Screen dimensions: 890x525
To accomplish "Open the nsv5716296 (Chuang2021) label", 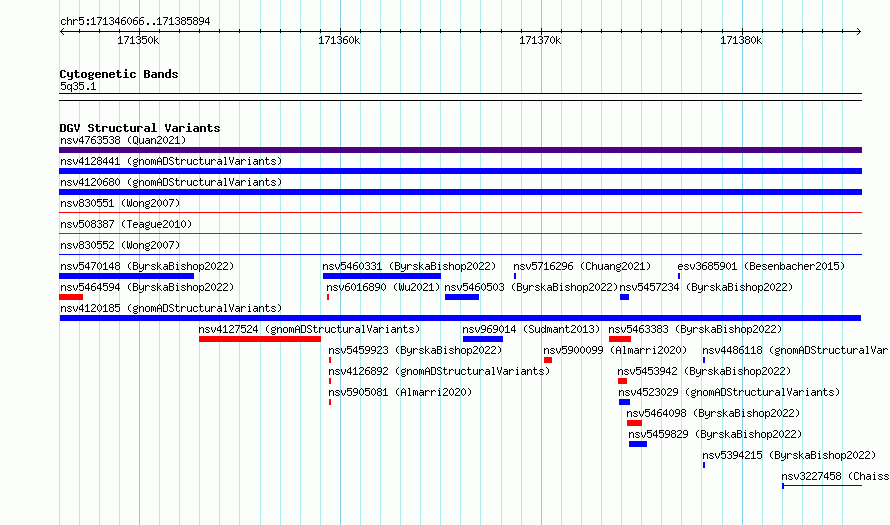I will [x=582, y=266].
